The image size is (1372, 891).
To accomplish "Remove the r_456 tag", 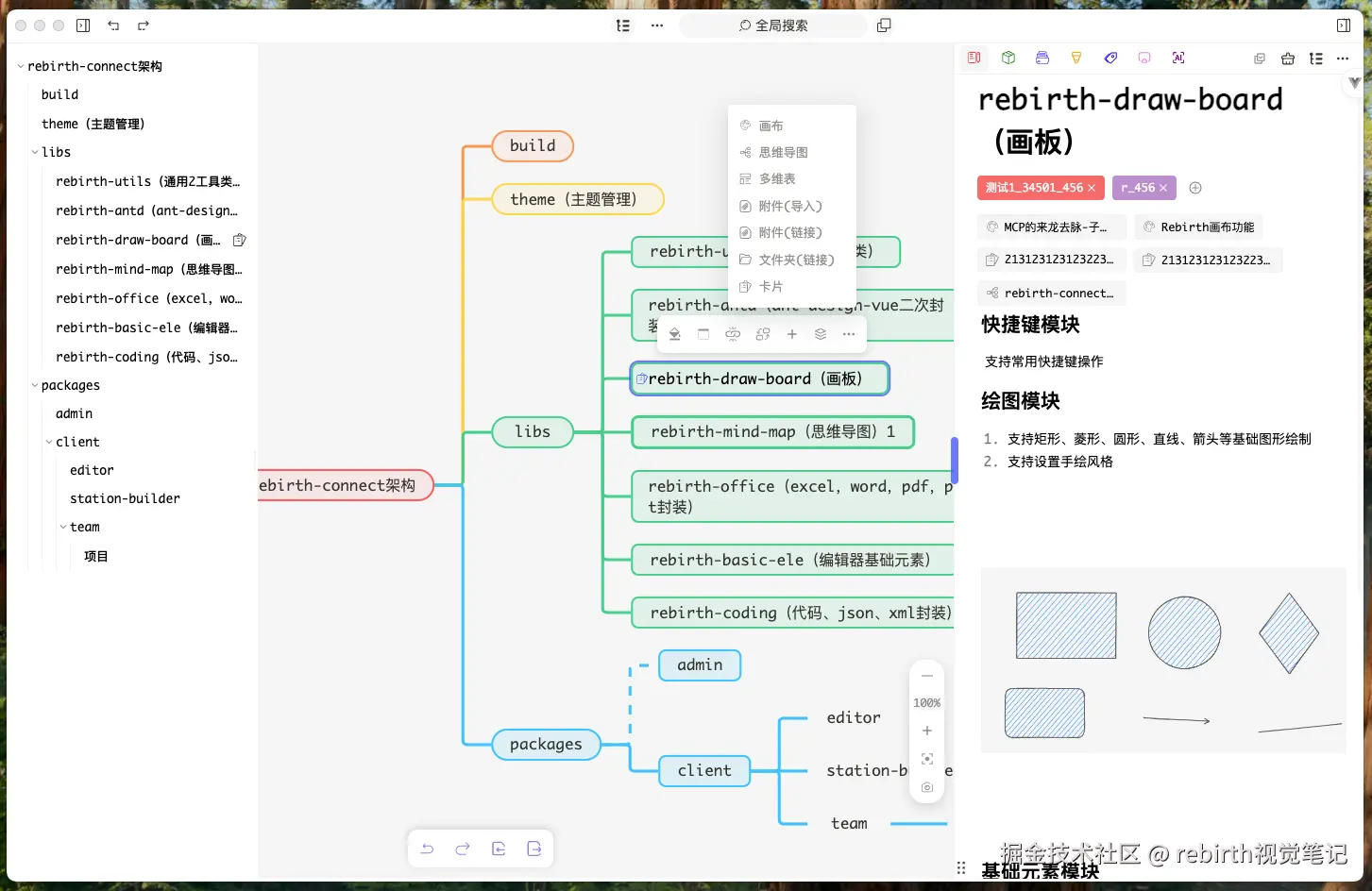I will [x=1164, y=188].
